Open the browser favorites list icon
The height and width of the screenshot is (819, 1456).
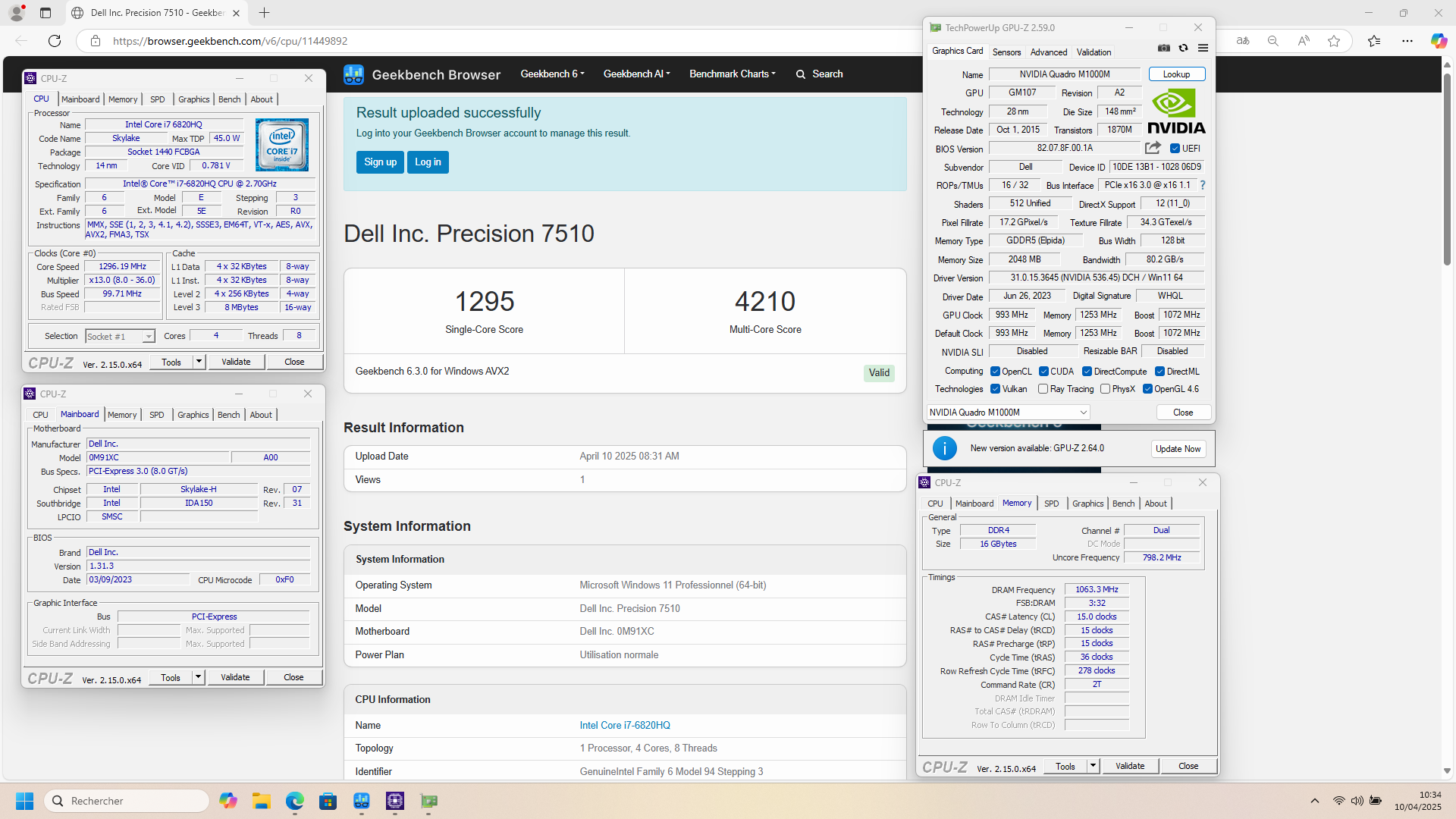(x=1374, y=41)
